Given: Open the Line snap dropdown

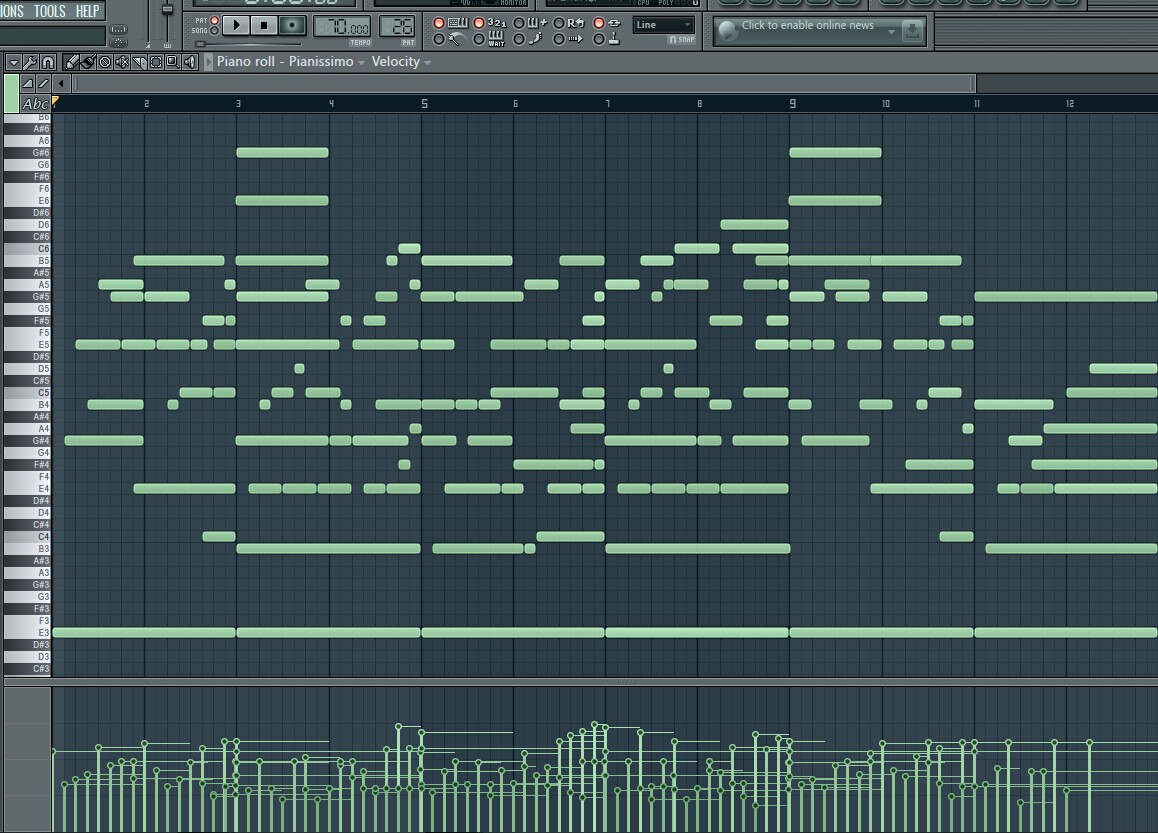Looking at the screenshot, I should (663, 25).
